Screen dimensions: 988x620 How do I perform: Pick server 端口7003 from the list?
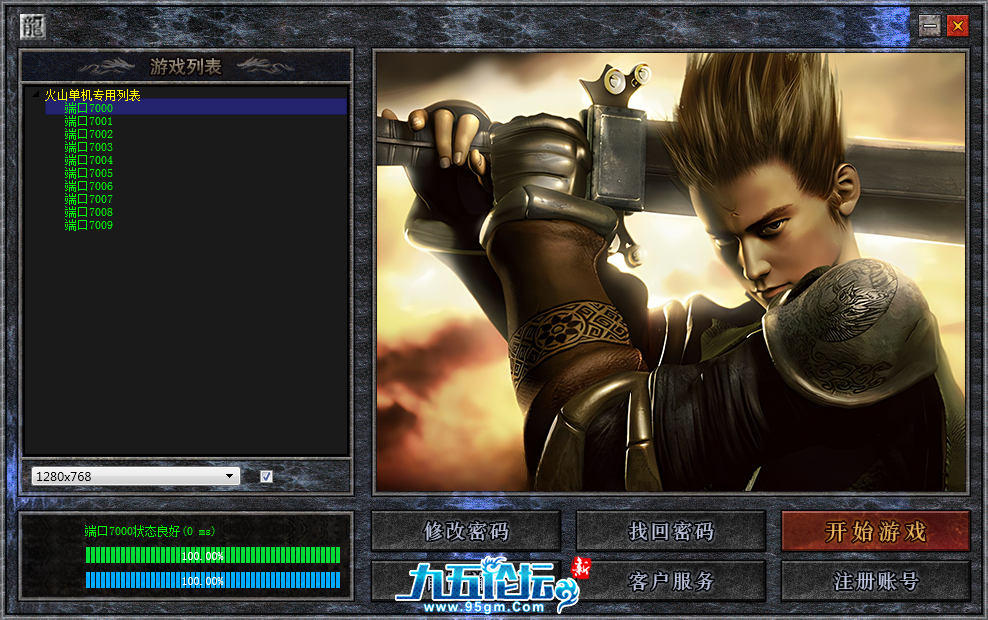[89, 147]
